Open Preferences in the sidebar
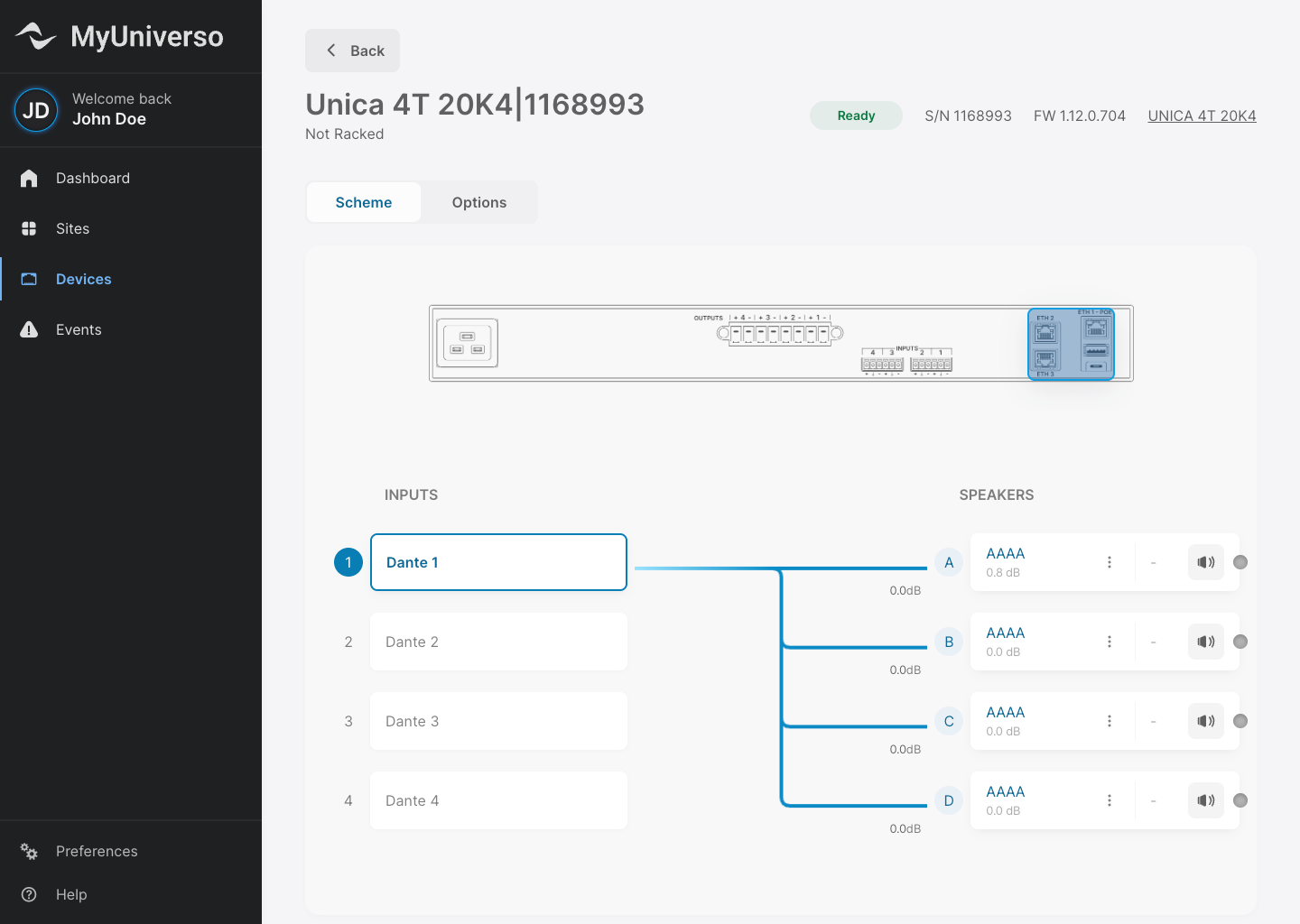Image resolution: width=1300 pixels, height=924 pixels. [131, 851]
